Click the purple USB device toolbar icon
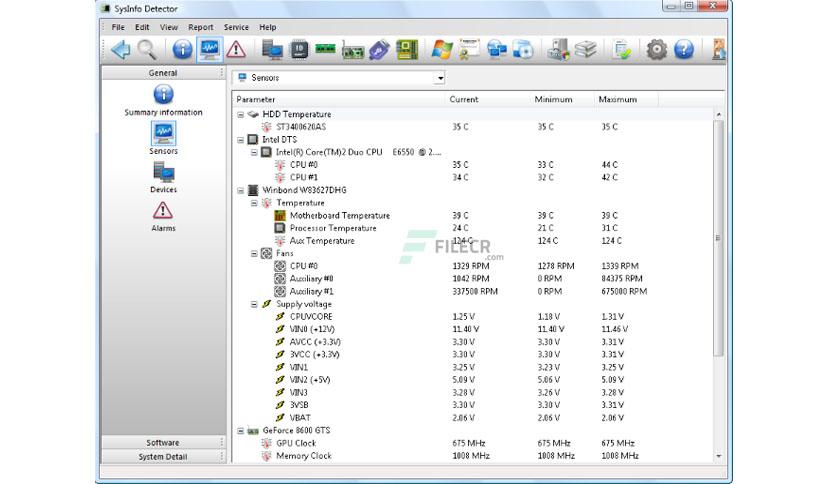 point(379,50)
